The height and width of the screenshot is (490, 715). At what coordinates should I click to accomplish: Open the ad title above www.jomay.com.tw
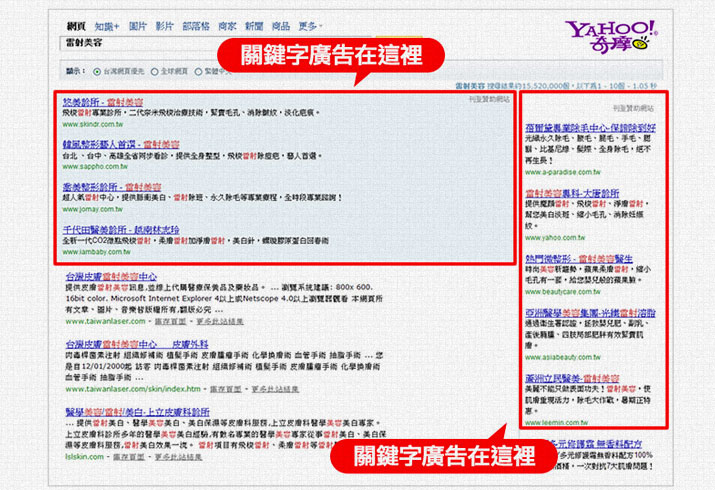click(112, 187)
